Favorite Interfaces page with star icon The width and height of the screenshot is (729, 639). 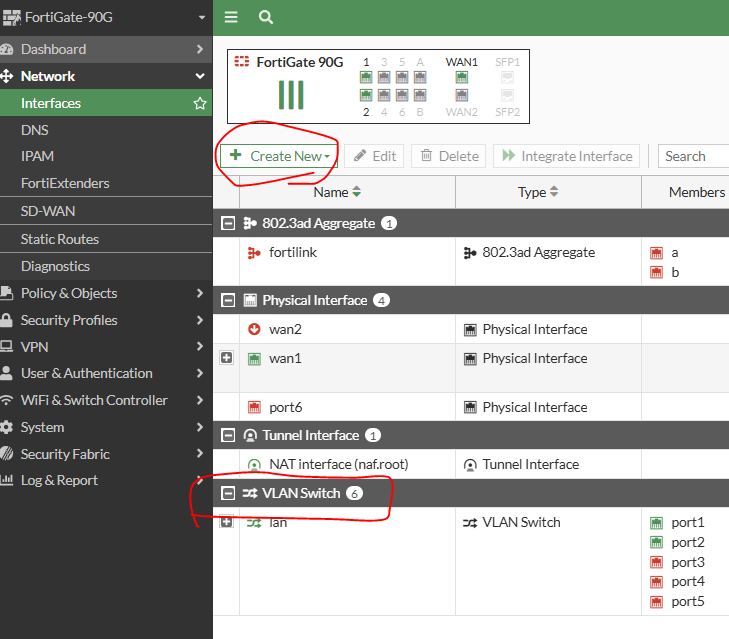coord(200,103)
